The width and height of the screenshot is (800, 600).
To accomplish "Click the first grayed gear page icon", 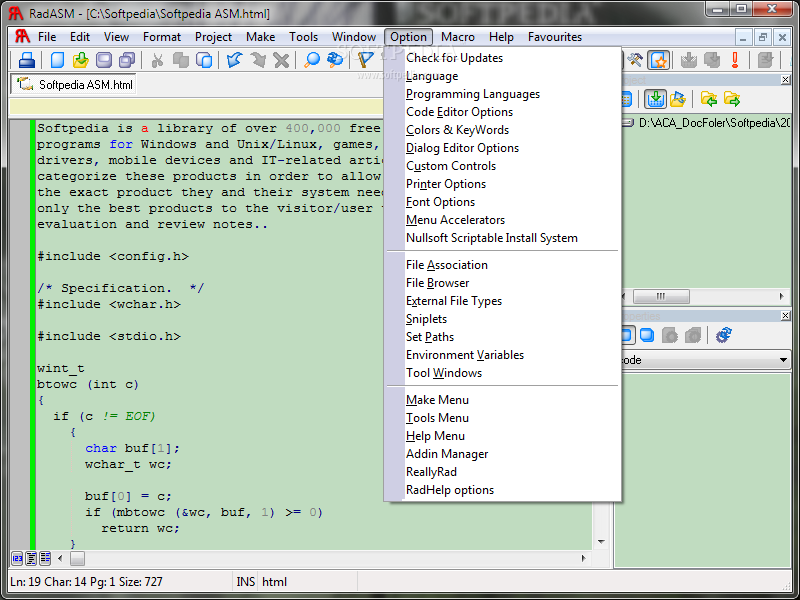I will [x=669, y=335].
